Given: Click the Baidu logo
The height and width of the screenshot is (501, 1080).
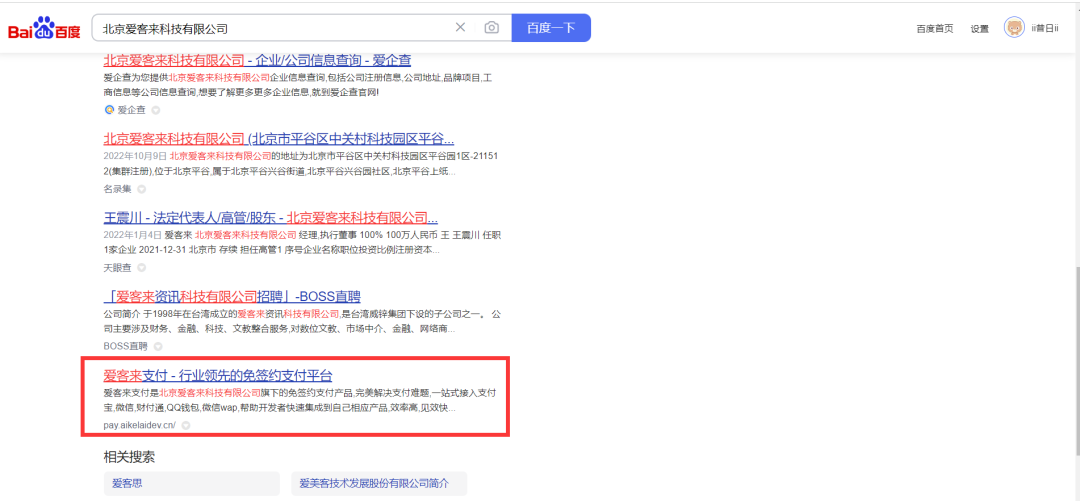Looking at the screenshot, I should (45, 29).
